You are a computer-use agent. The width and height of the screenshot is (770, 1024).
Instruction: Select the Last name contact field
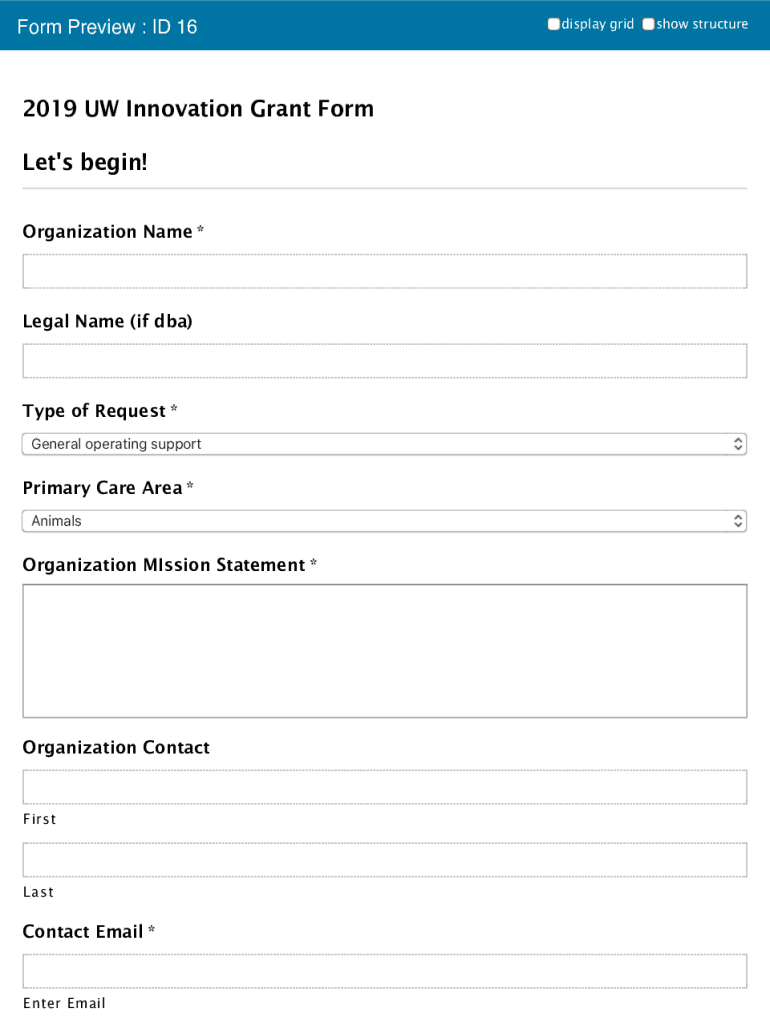coord(384,860)
